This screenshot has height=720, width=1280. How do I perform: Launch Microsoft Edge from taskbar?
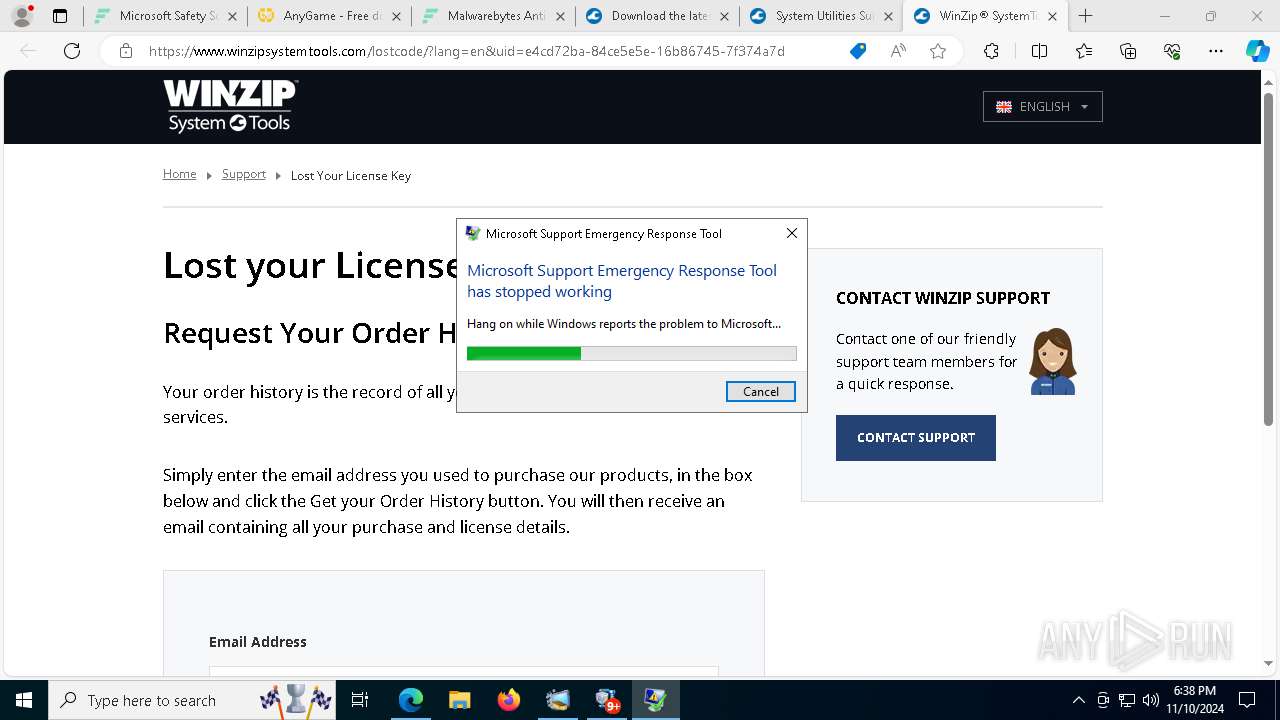[x=411, y=700]
